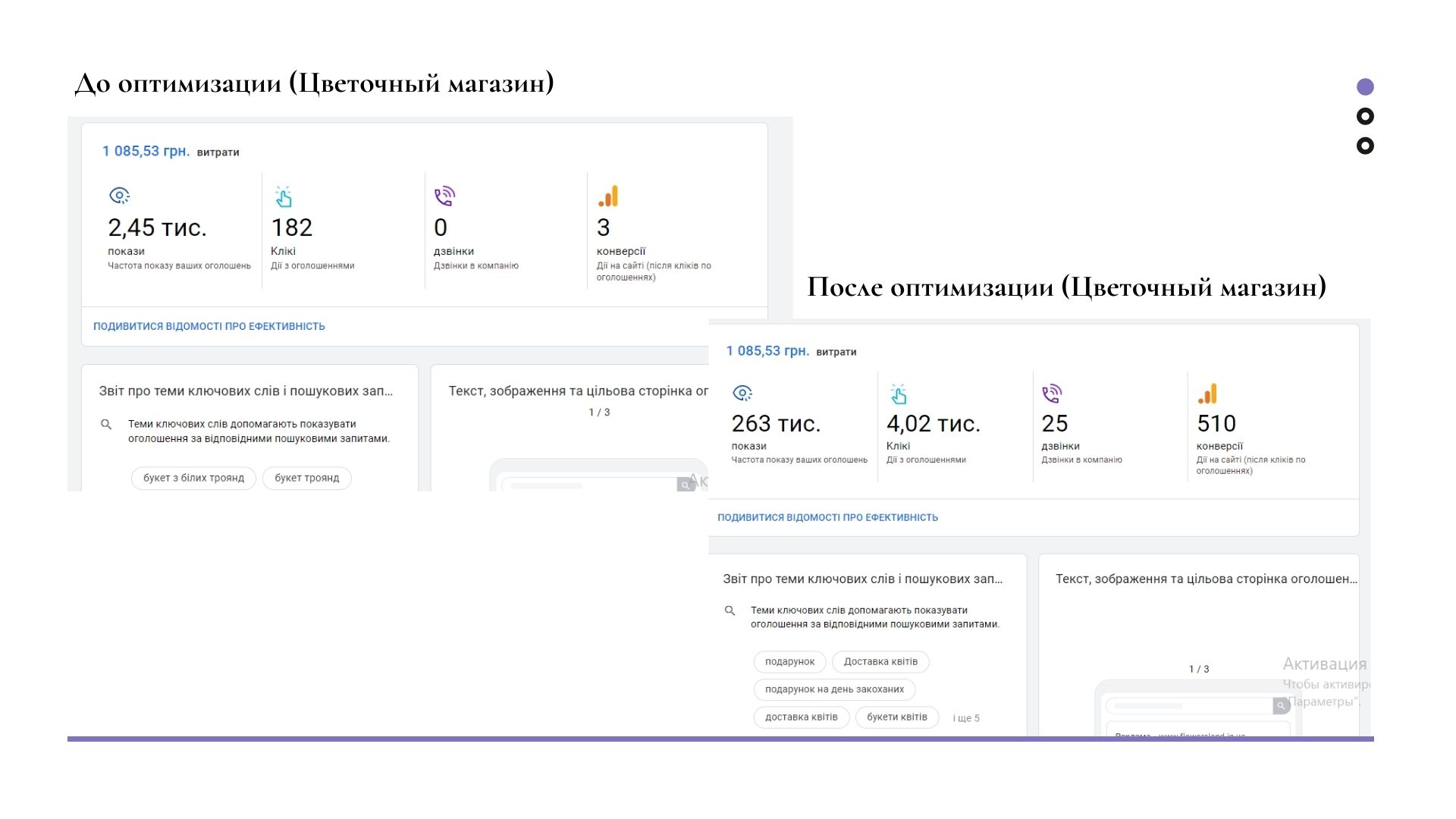Viewport: 1456px width, 819px height.
Task: Click the lowercase 'доставка квітів' chip
Action: (x=802, y=717)
